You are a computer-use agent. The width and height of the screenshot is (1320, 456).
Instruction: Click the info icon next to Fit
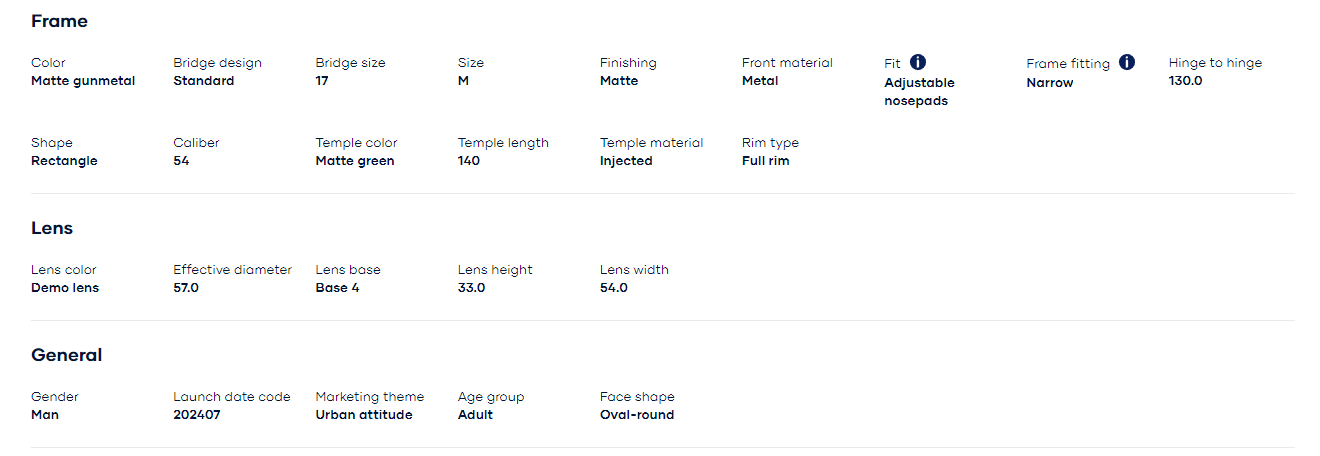[918, 62]
